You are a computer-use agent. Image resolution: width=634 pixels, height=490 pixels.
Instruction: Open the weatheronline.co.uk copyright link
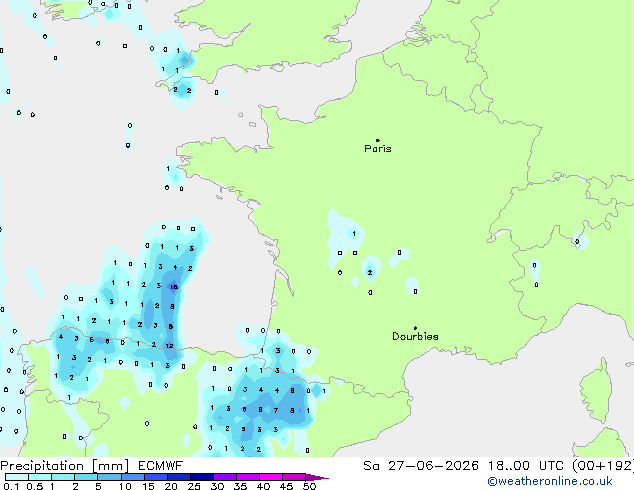(549, 482)
